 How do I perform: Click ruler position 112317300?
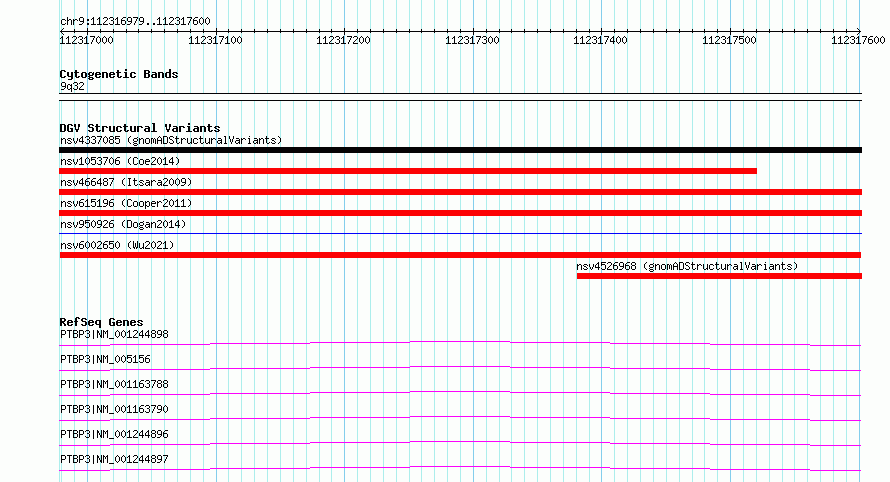(x=472, y=40)
